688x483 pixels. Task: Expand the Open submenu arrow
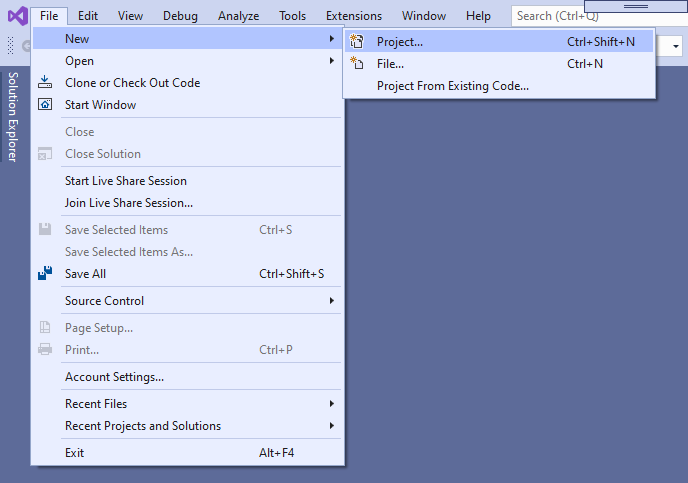[x=332, y=61]
